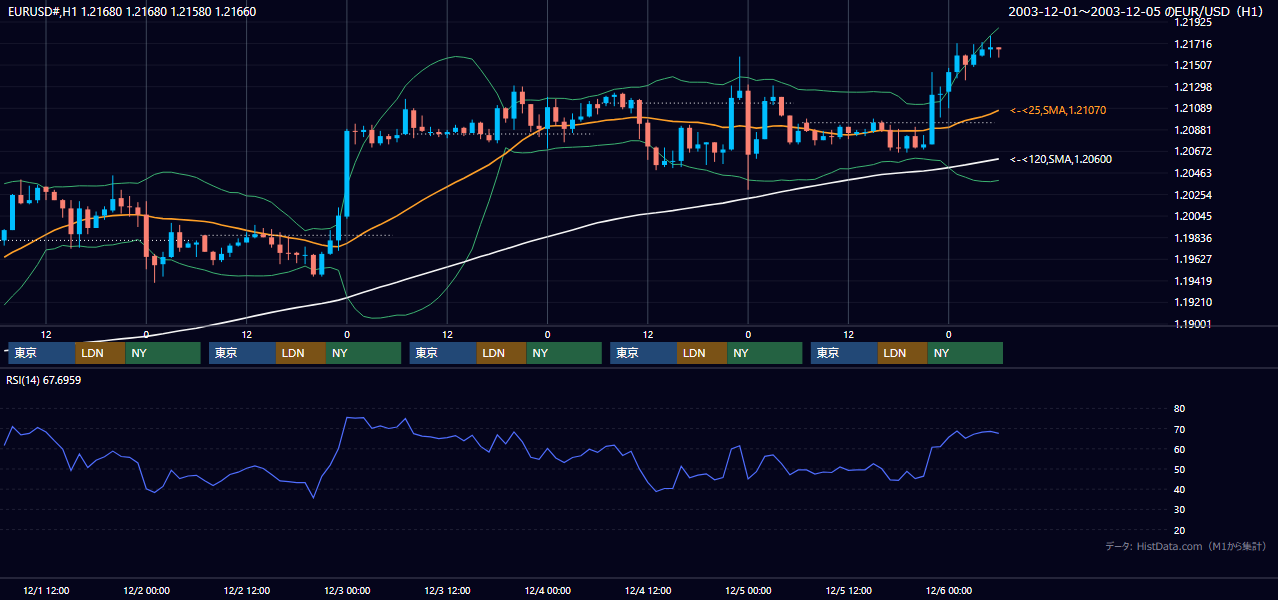The width and height of the screenshot is (1278, 600).
Task: Select the 12/1 12:00 time axis label
Action: pos(46,591)
